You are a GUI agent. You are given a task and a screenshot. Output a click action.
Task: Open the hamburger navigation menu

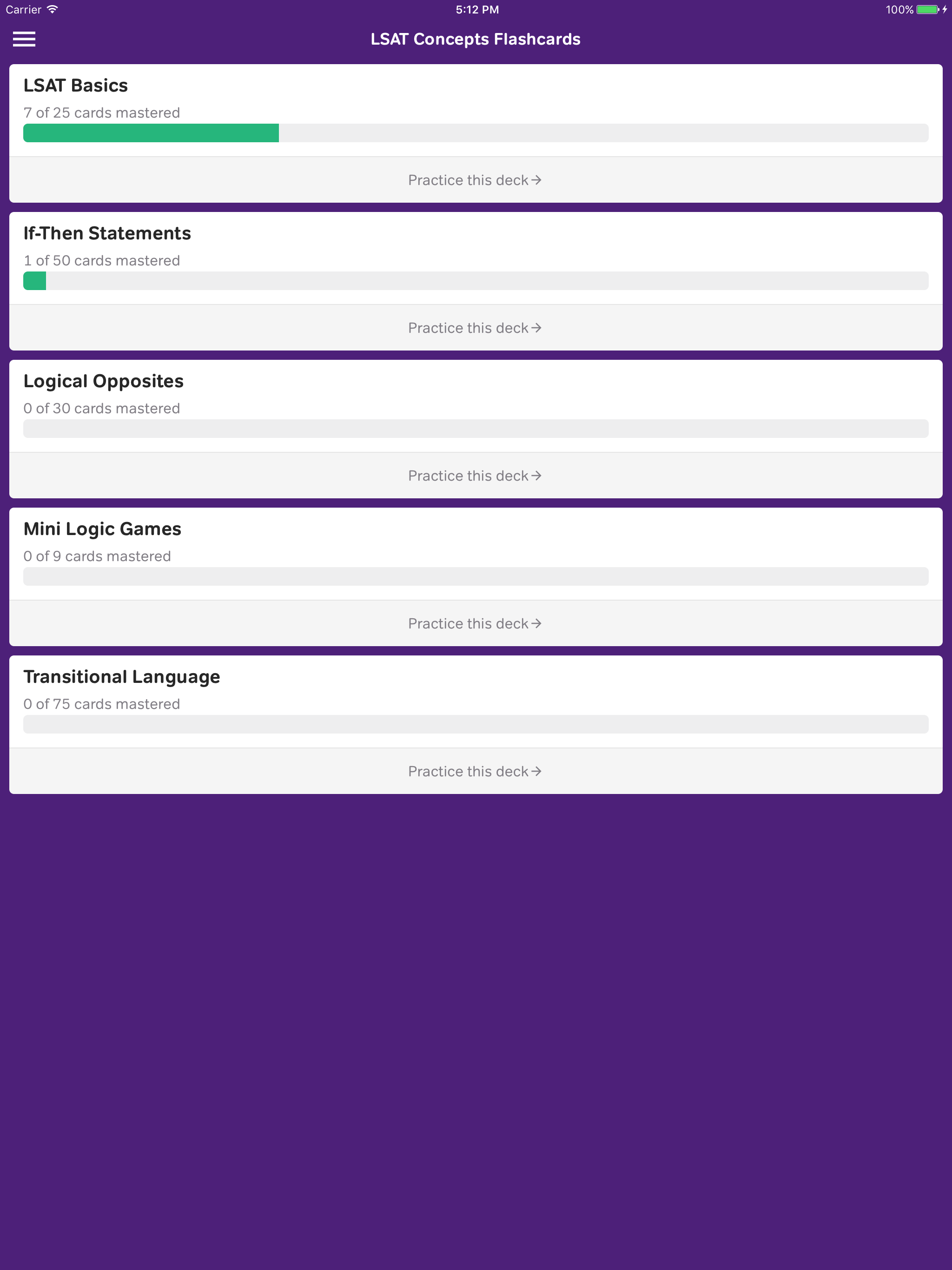click(x=25, y=39)
